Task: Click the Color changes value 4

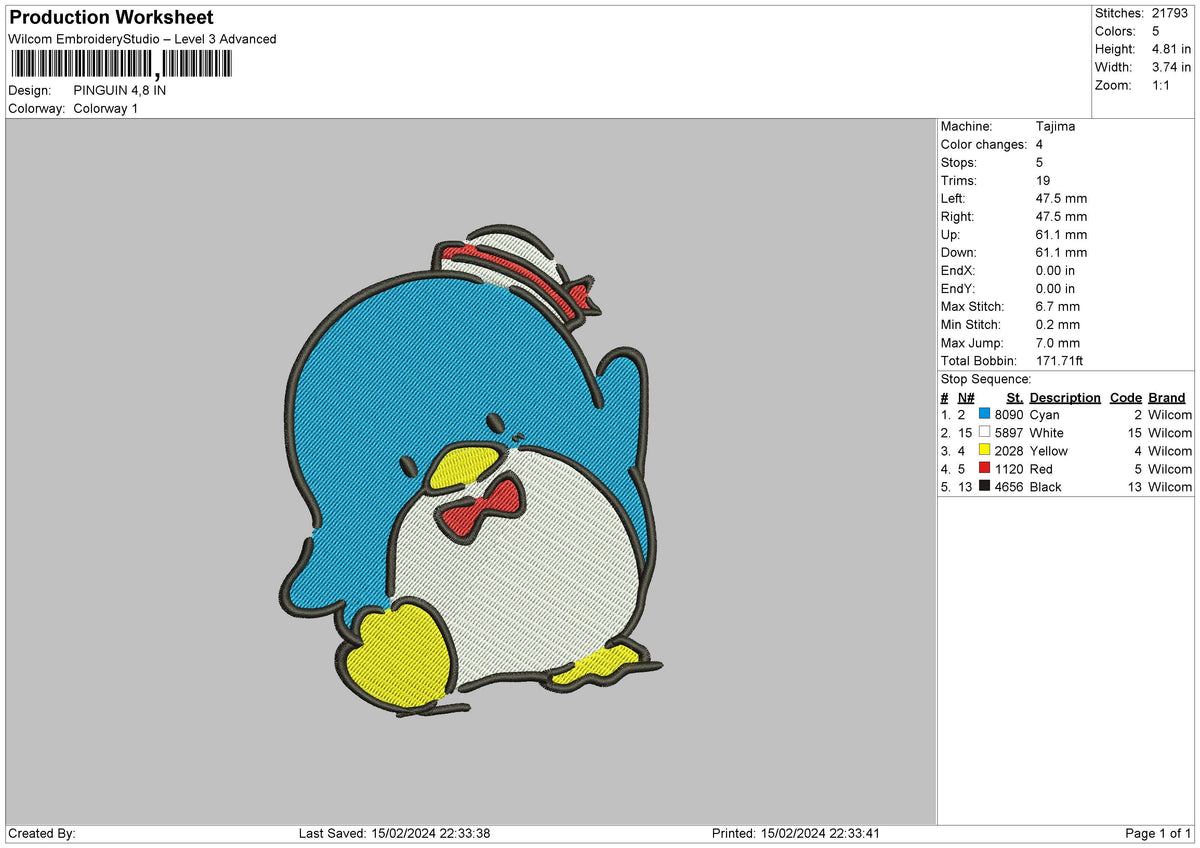Action: click(x=1040, y=144)
